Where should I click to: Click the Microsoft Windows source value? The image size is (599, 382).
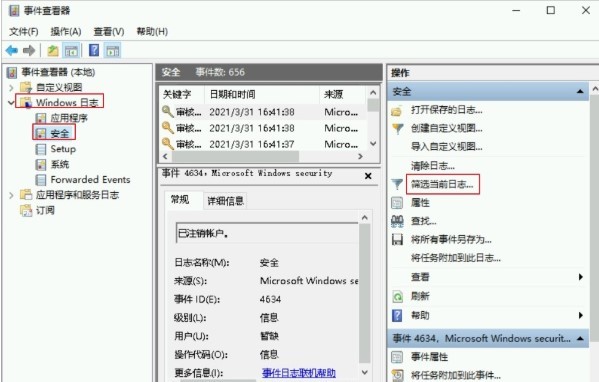point(309,281)
